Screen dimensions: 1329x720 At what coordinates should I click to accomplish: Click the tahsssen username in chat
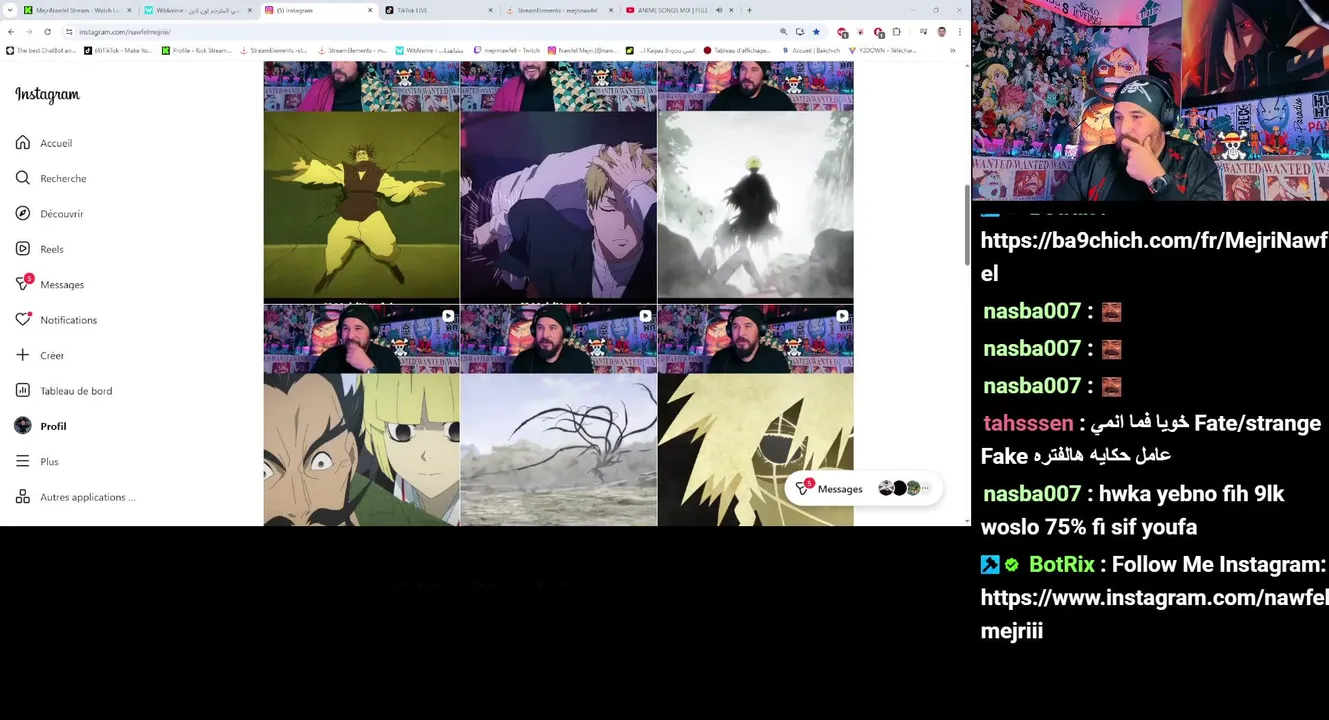point(1028,423)
